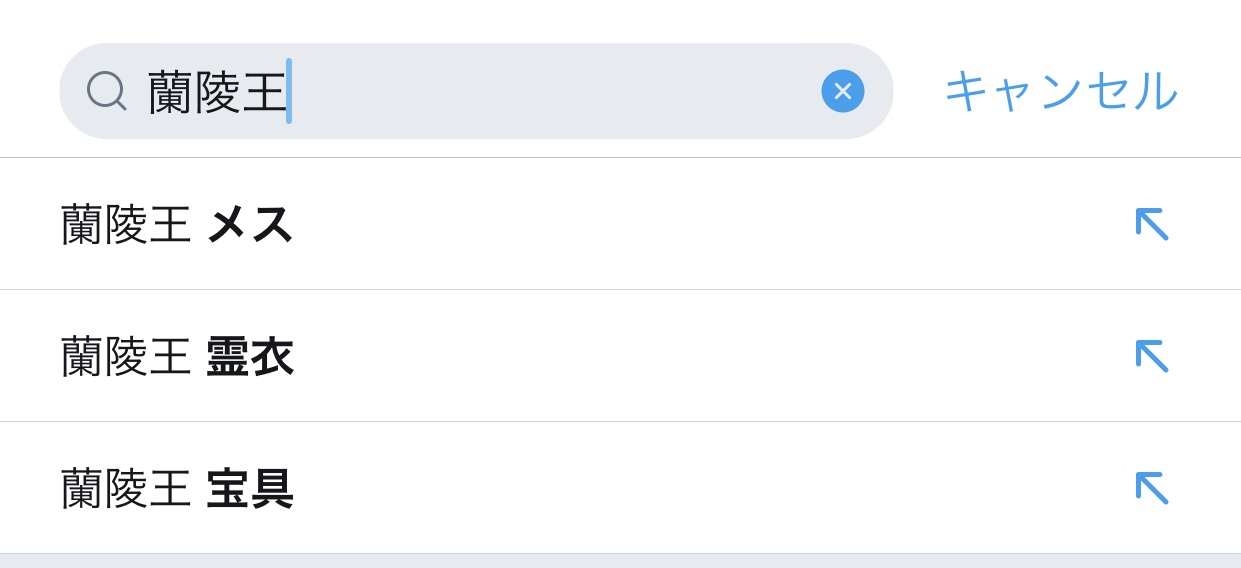Tap the fill-in arrow beside 蘭陵王 霊衣
The image size is (1241, 568).
tap(1151, 356)
